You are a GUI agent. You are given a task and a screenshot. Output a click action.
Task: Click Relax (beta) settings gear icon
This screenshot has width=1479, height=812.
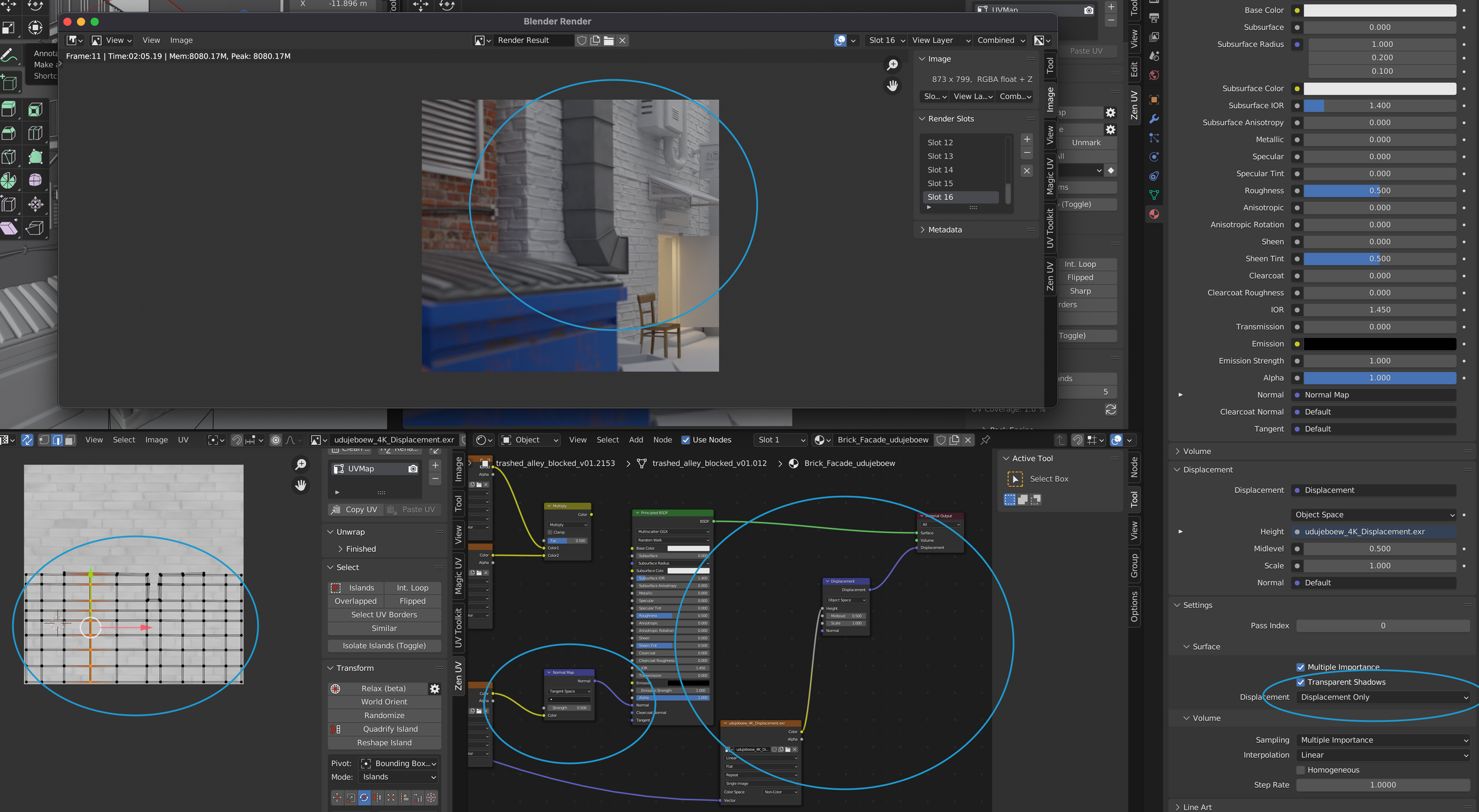click(x=435, y=688)
